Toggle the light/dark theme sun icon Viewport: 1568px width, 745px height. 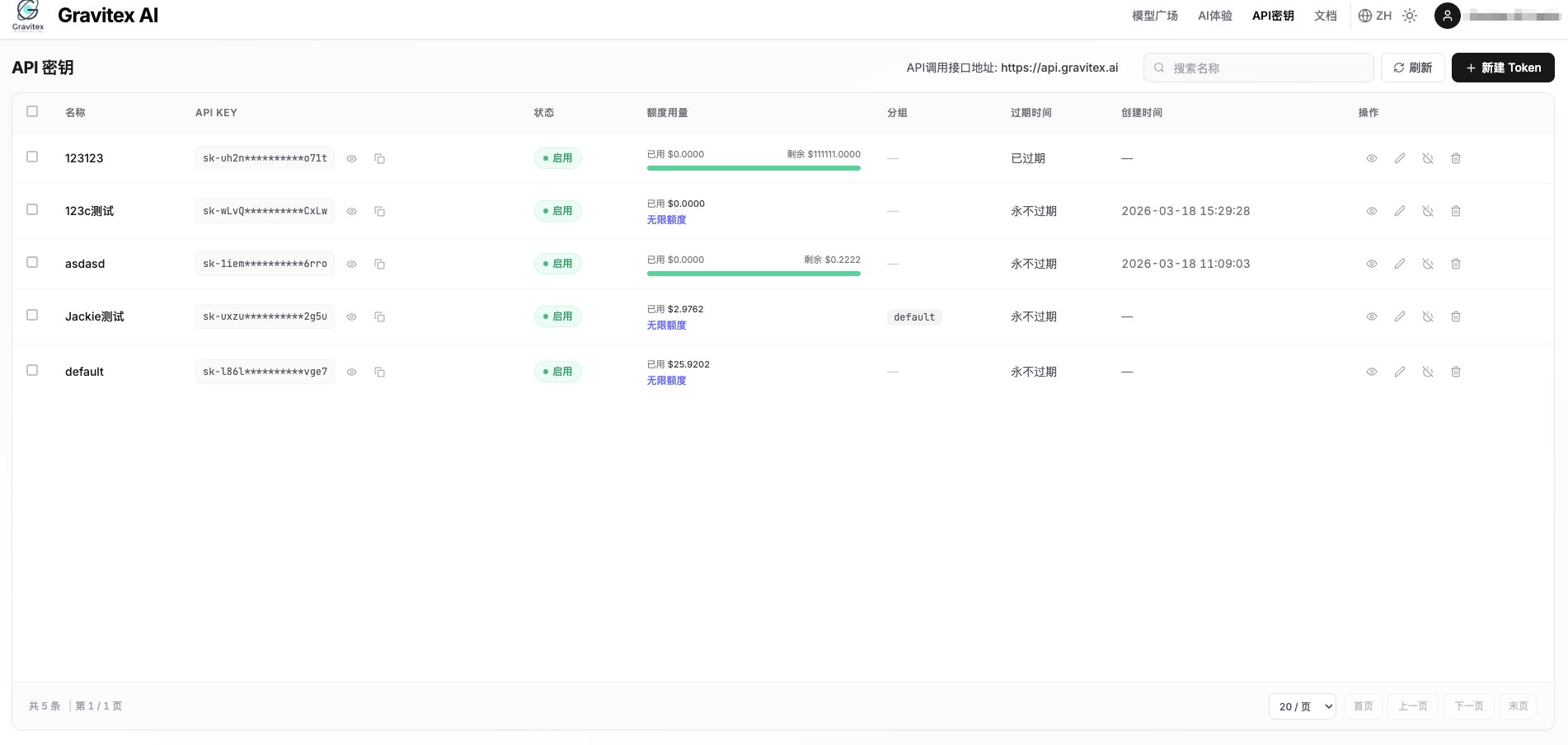[x=1410, y=16]
